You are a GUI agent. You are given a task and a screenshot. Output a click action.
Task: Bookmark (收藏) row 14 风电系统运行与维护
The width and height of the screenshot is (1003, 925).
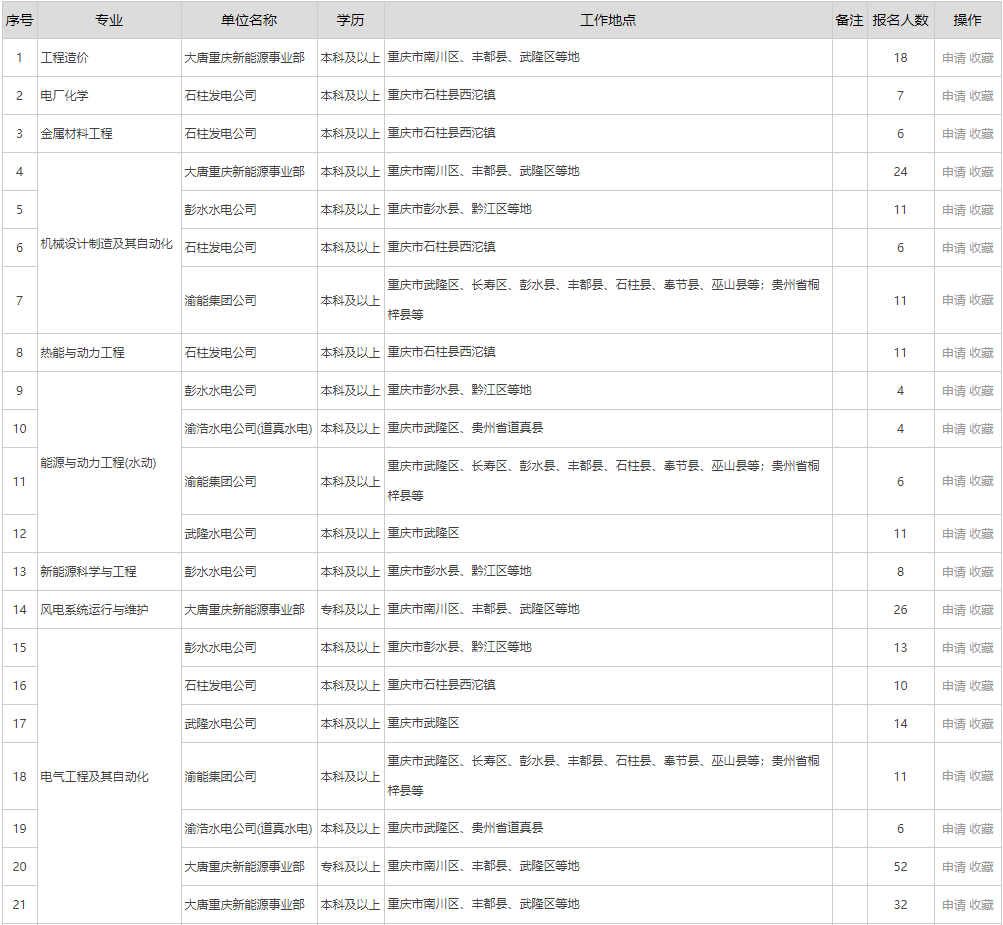pyautogui.click(x=981, y=610)
